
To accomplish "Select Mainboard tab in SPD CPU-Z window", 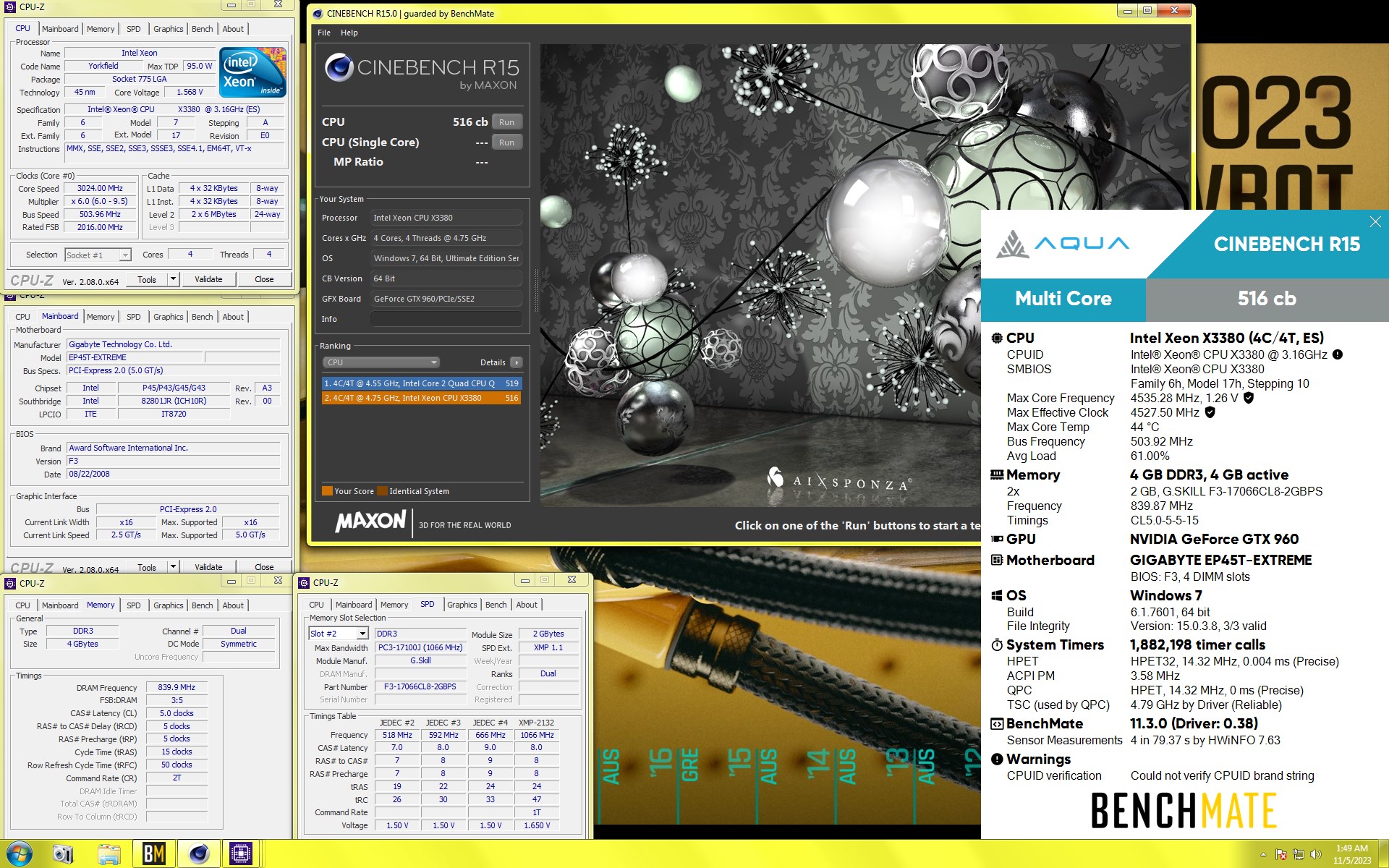I will 354,605.
